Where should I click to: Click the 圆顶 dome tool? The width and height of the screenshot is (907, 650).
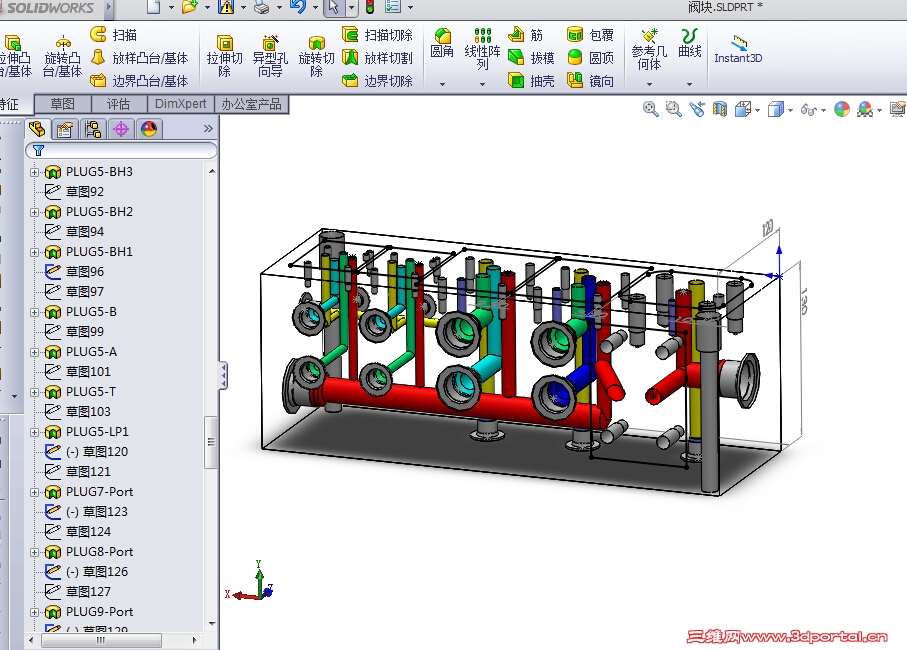(x=590, y=58)
